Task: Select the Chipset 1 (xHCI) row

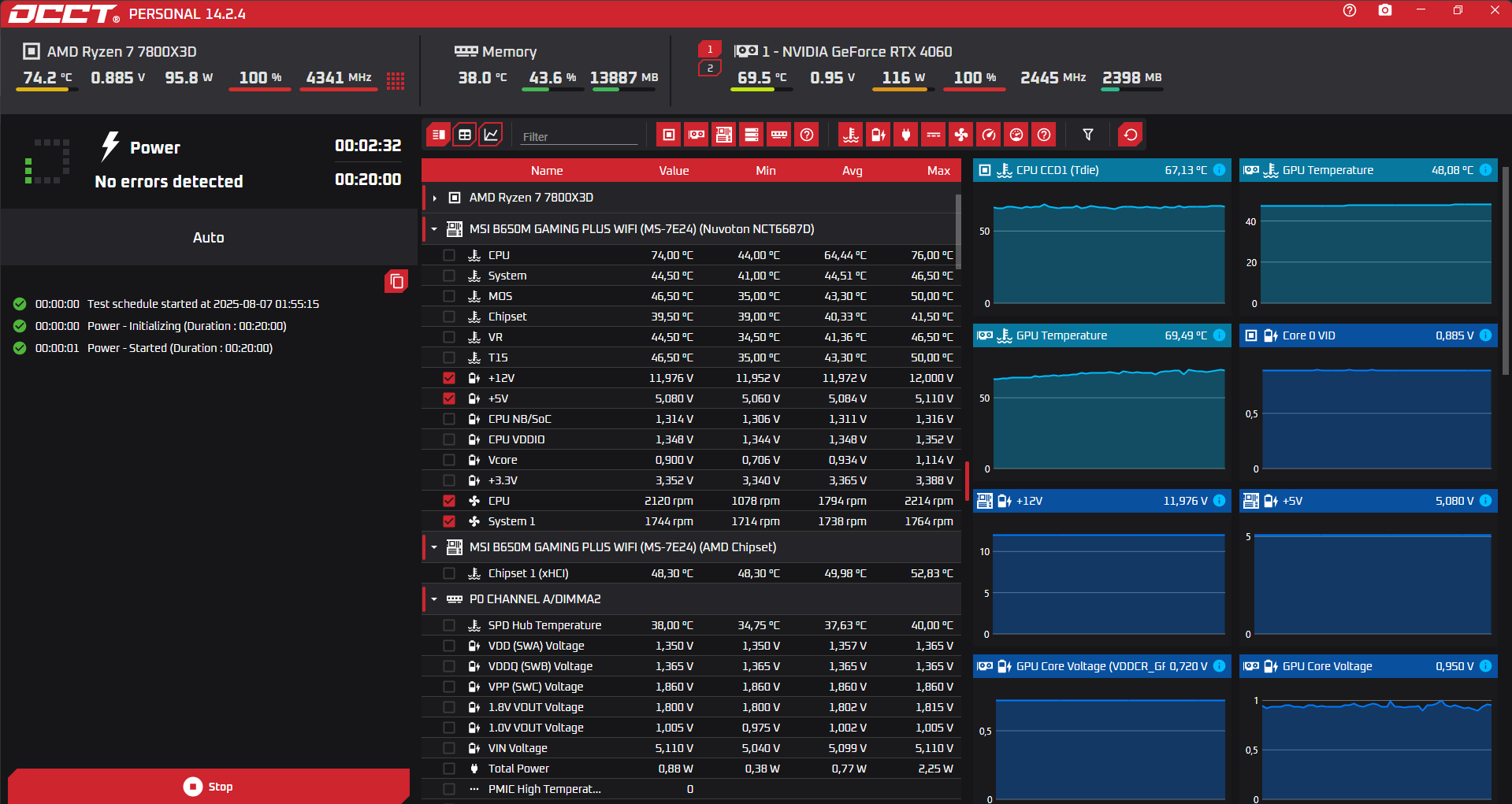Action: (x=691, y=573)
